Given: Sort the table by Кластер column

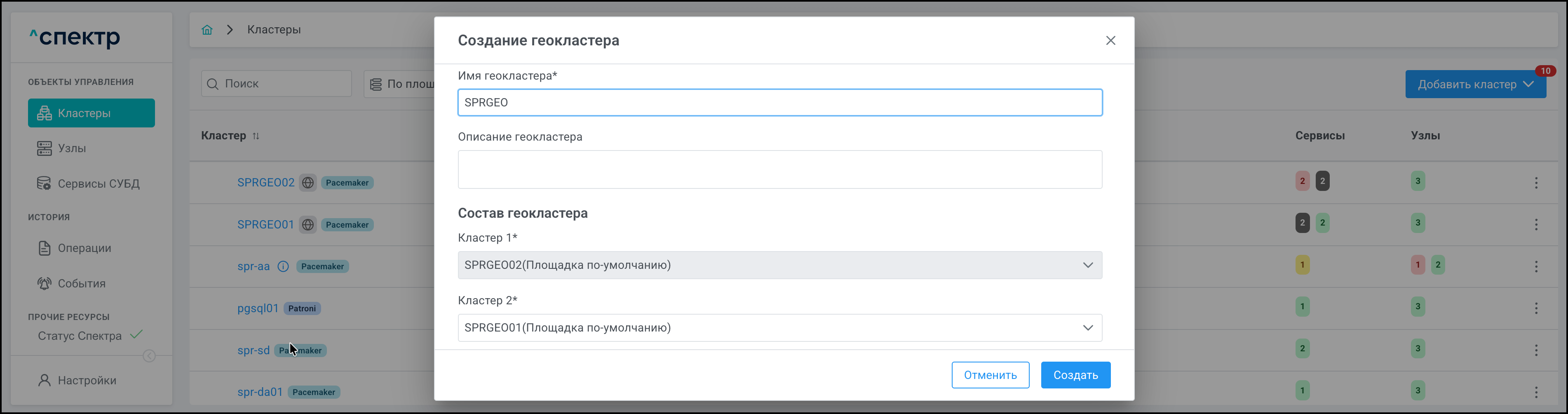Looking at the screenshot, I should [256, 136].
